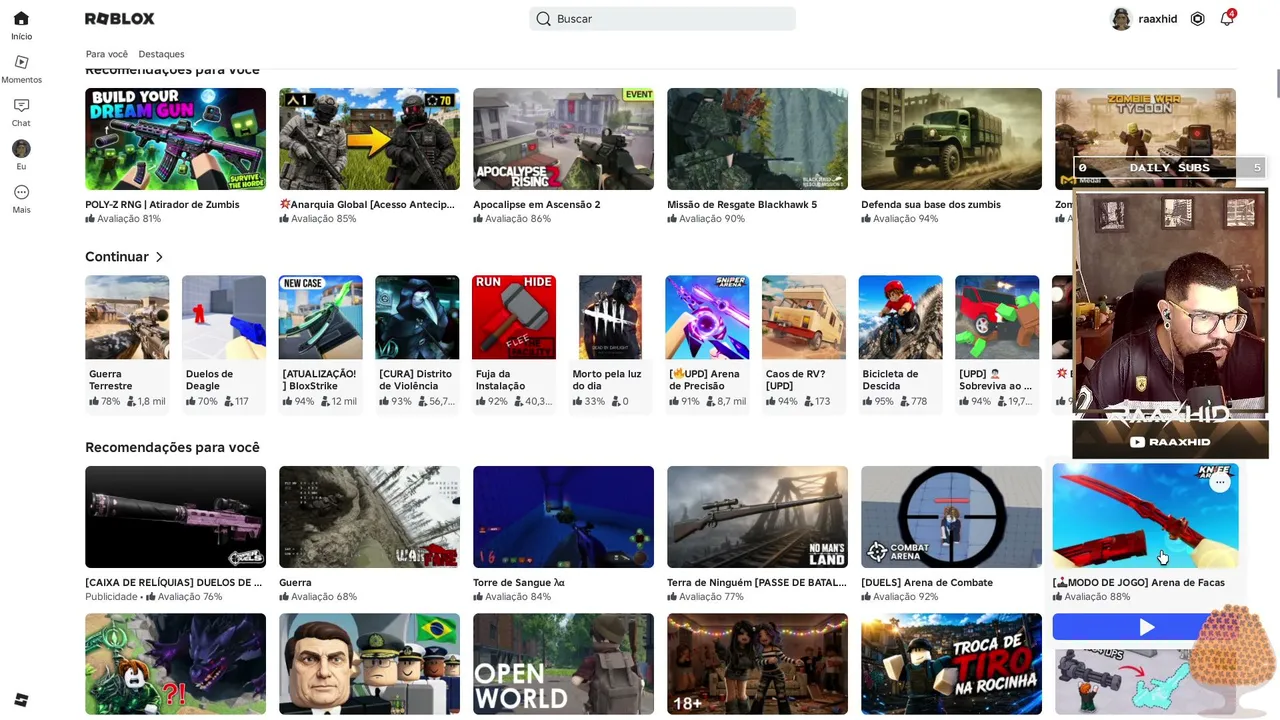Open POLY-Z RNG Build Your Dream Gun thumbnail
Screen dimensions: 1280x720
(175, 139)
